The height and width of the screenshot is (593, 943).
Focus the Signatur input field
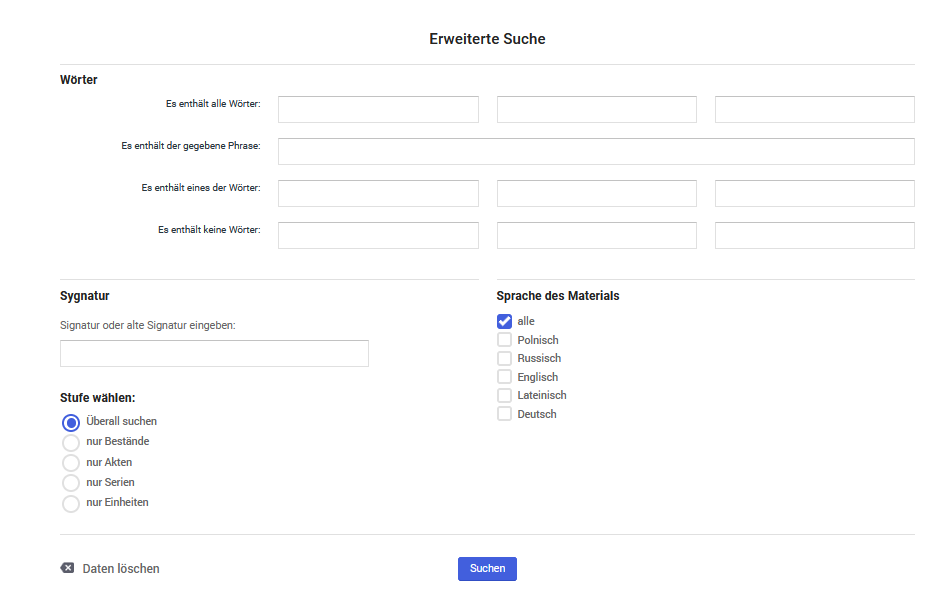click(214, 354)
